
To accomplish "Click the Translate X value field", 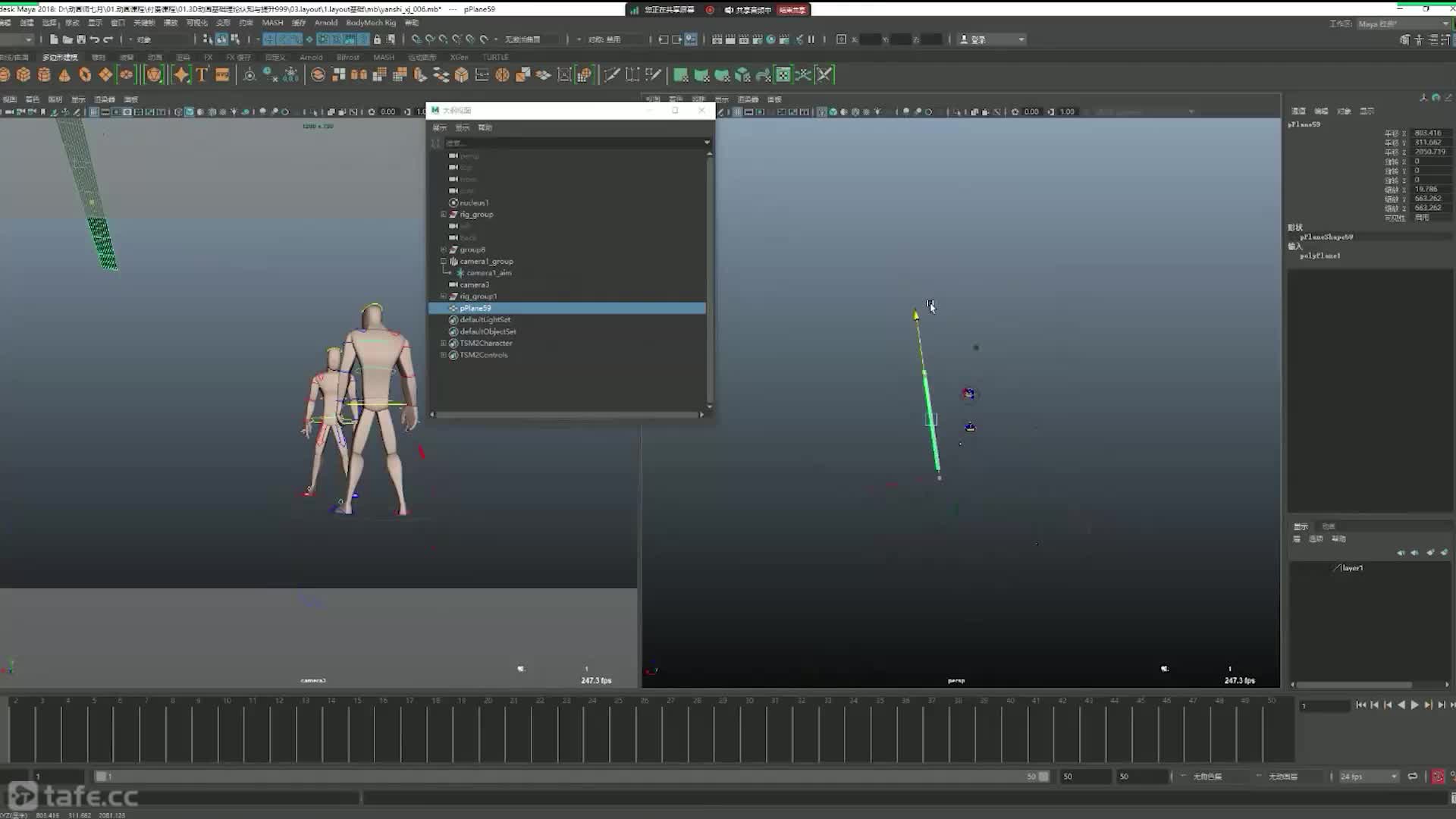I will tap(1431, 133).
